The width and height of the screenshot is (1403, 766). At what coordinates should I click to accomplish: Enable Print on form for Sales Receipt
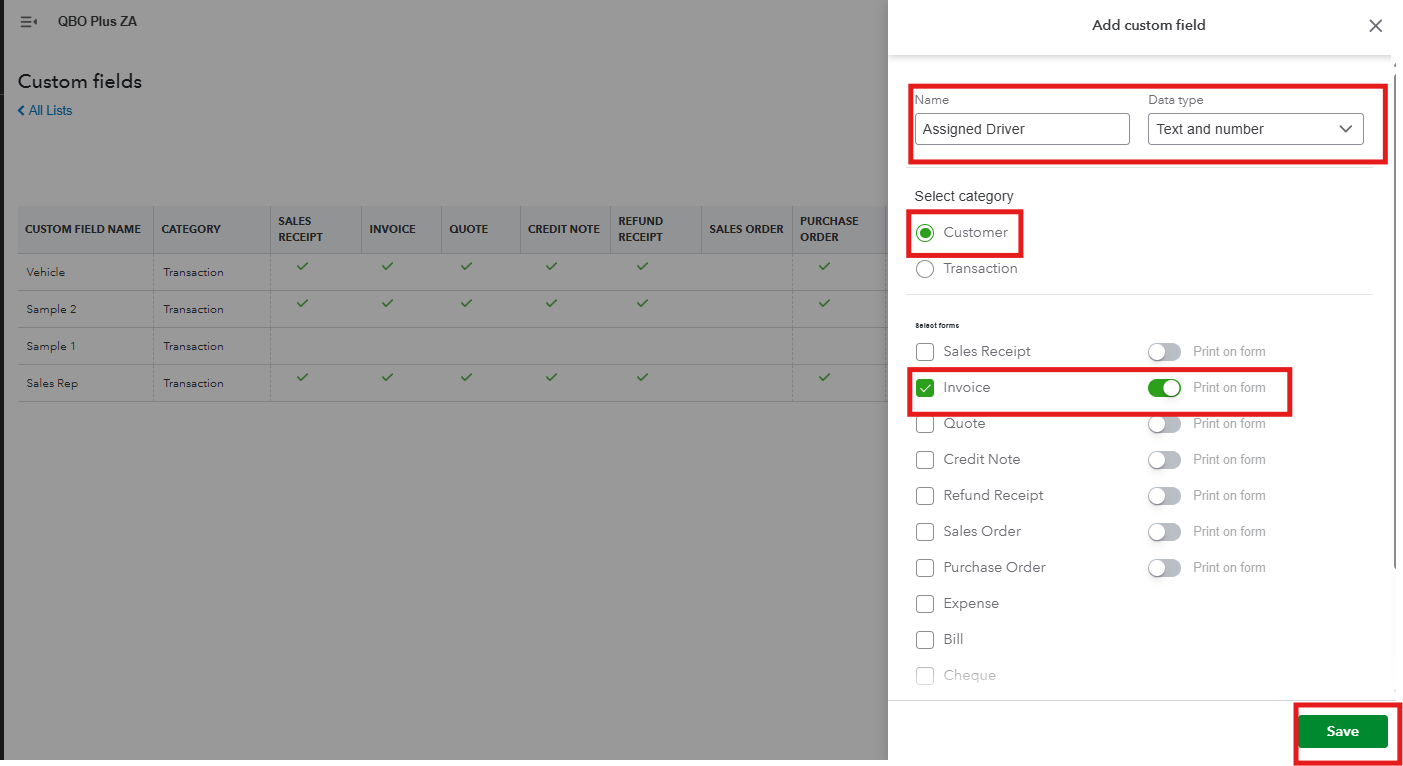click(1164, 352)
